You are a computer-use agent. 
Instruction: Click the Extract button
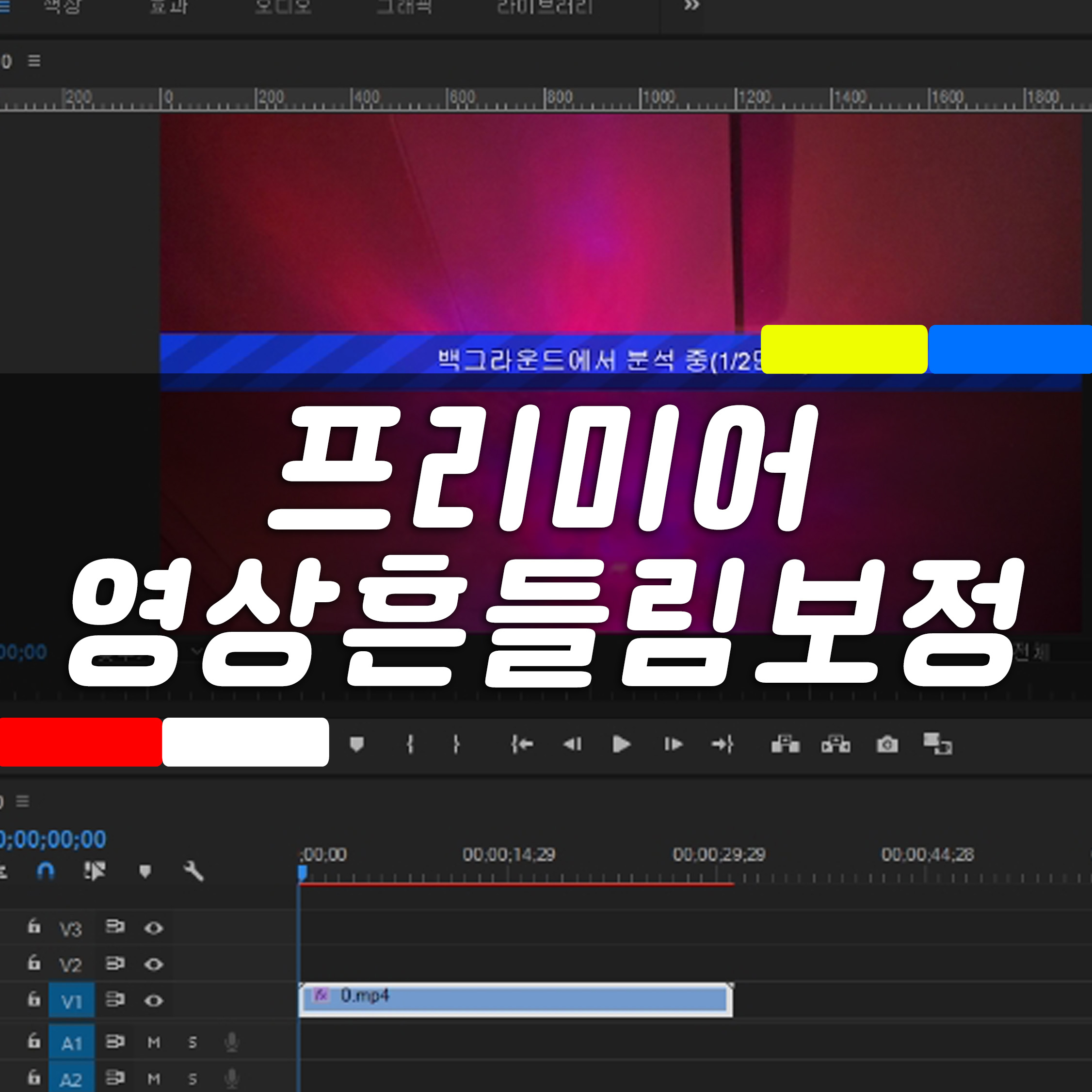835,744
